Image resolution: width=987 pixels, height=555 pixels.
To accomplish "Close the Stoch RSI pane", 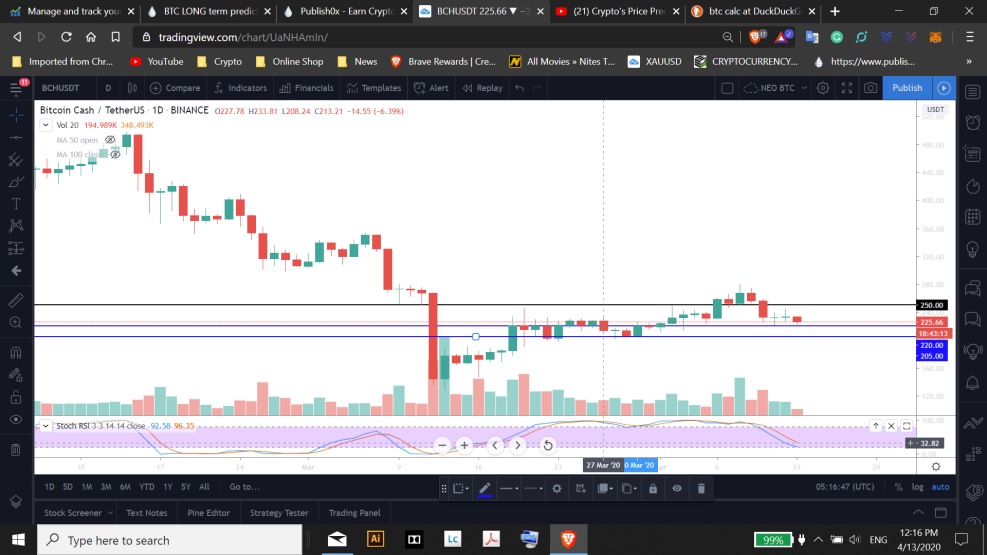I will point(891,426).
